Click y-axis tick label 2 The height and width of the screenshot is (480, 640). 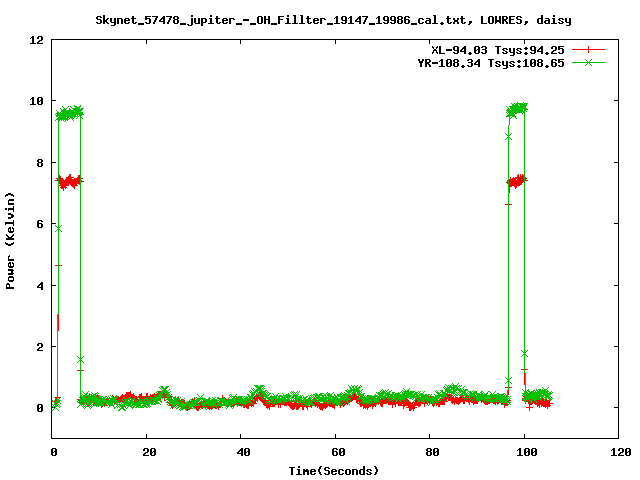(40, 347)
